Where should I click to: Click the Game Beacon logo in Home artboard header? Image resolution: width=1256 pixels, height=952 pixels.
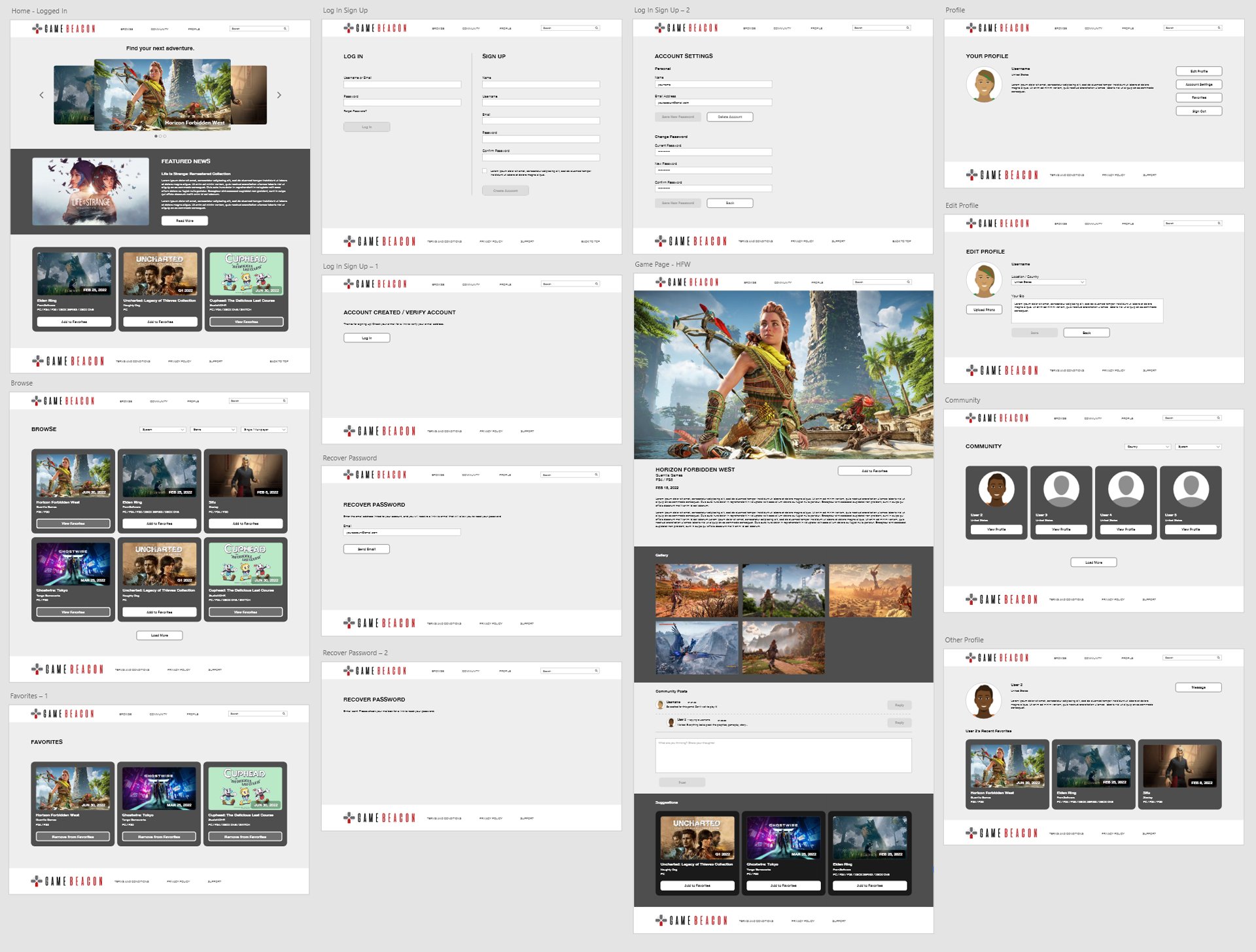point(64,29)
